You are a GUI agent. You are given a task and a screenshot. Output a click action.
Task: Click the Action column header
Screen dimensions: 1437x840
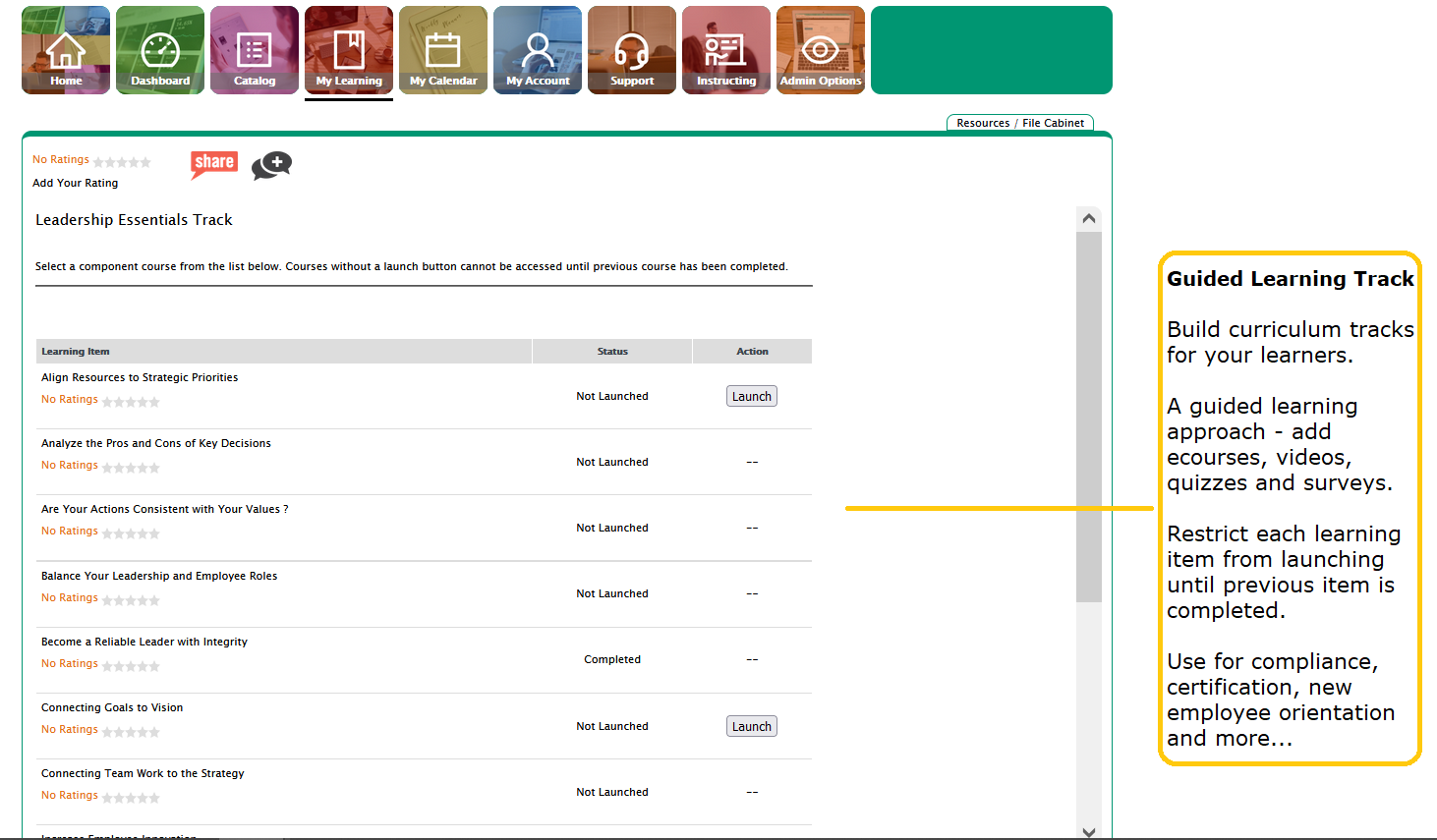click(753, 351)
